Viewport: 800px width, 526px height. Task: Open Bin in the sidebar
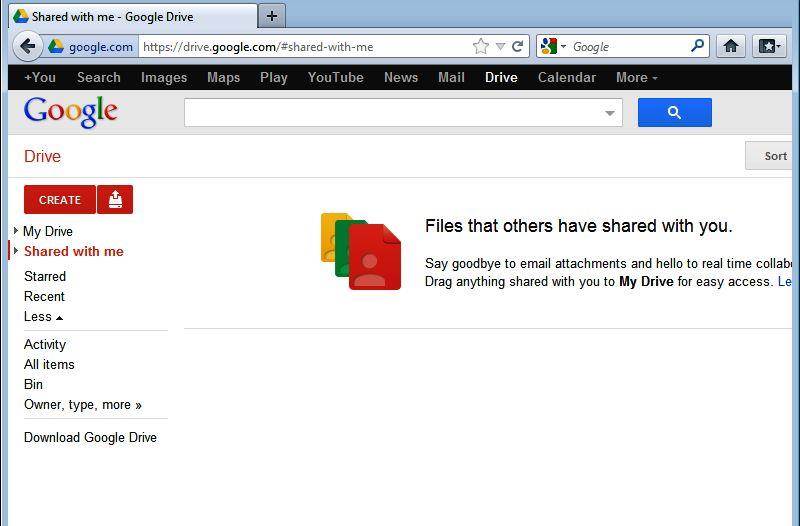coord(33,384)
